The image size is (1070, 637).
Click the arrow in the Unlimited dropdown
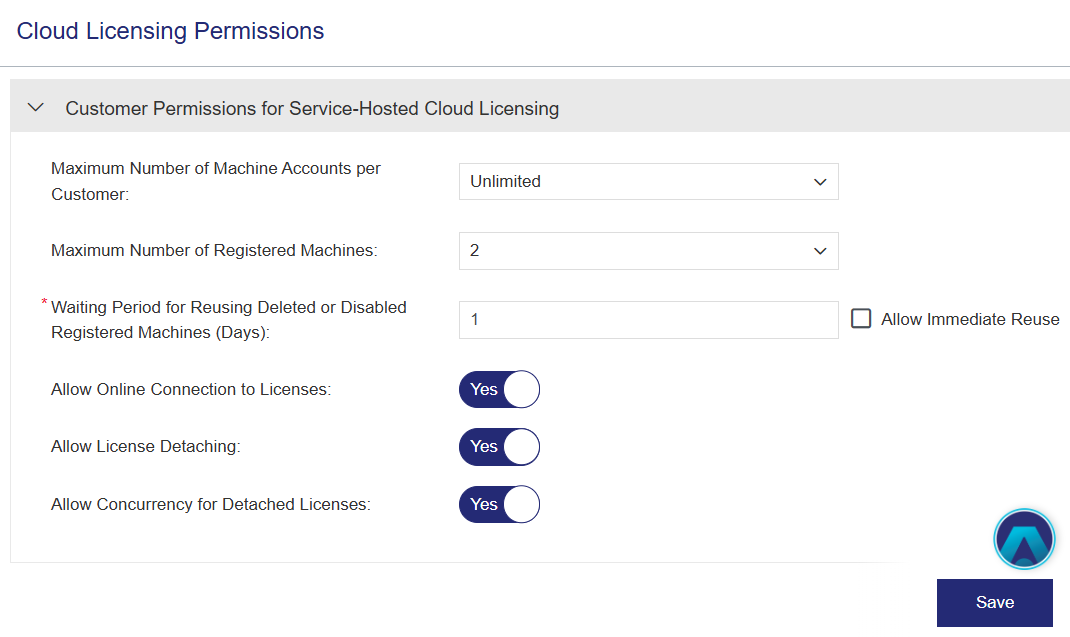820,182
